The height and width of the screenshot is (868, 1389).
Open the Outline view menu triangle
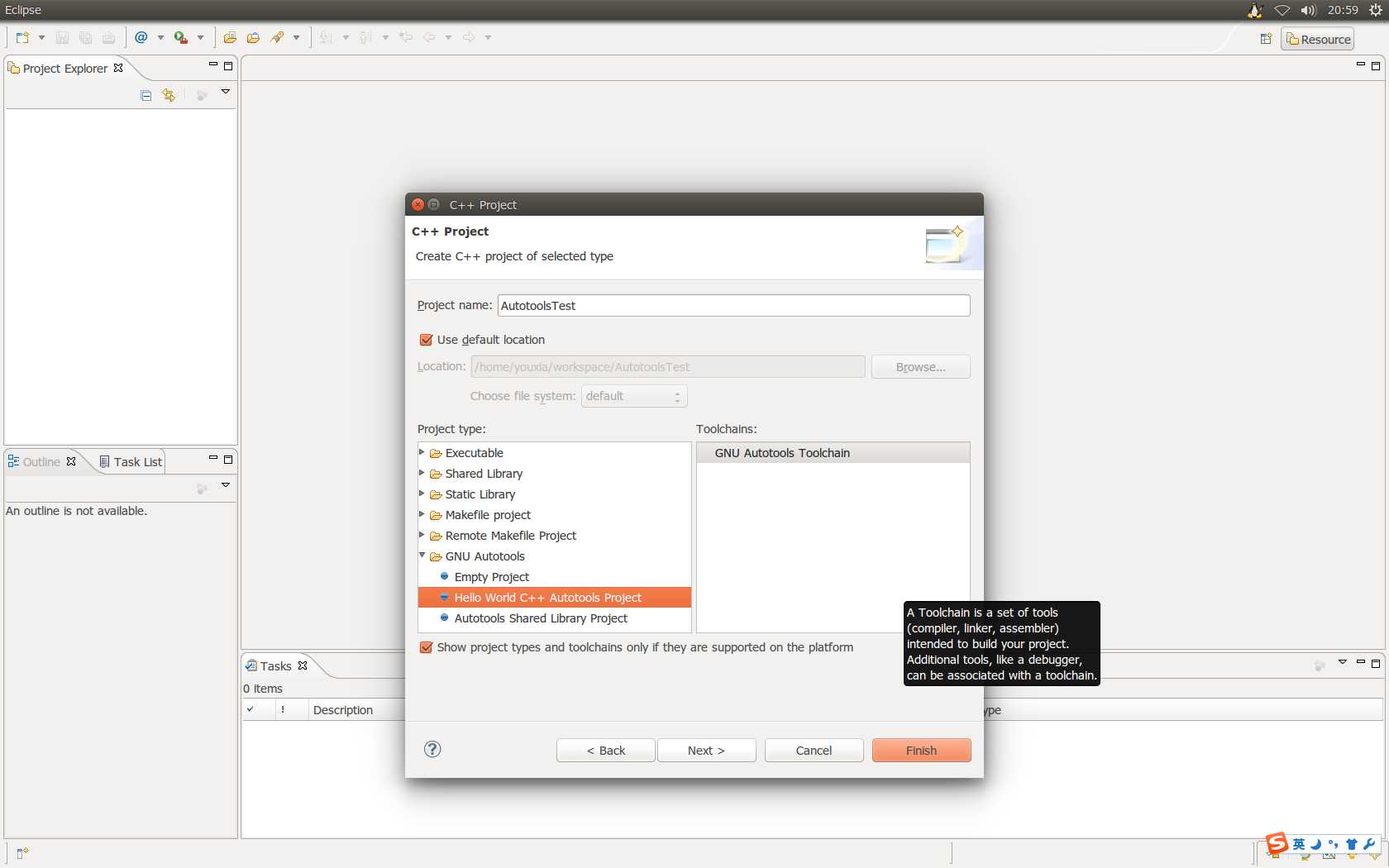[x=225, y=485]
